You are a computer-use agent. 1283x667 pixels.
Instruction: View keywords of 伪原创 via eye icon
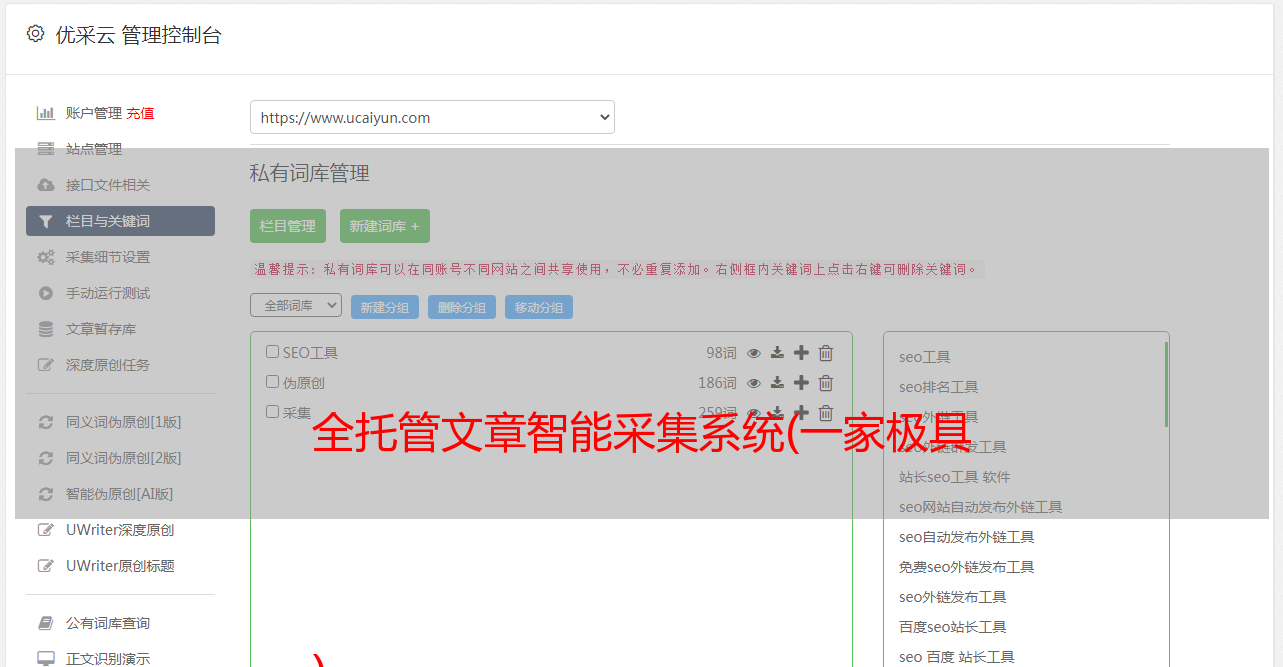[x=754, y=383]
